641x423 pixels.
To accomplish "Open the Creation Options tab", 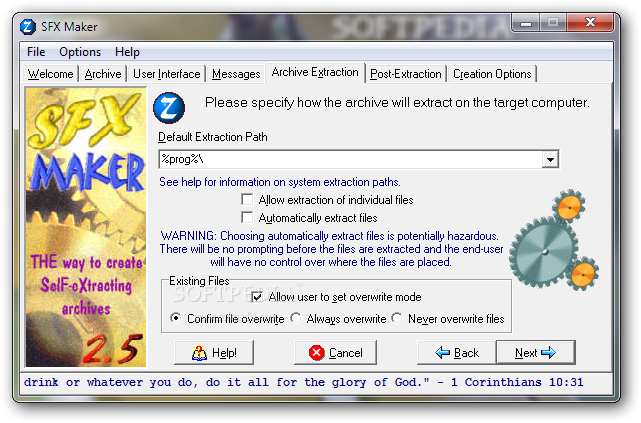I will pos(492,74).
